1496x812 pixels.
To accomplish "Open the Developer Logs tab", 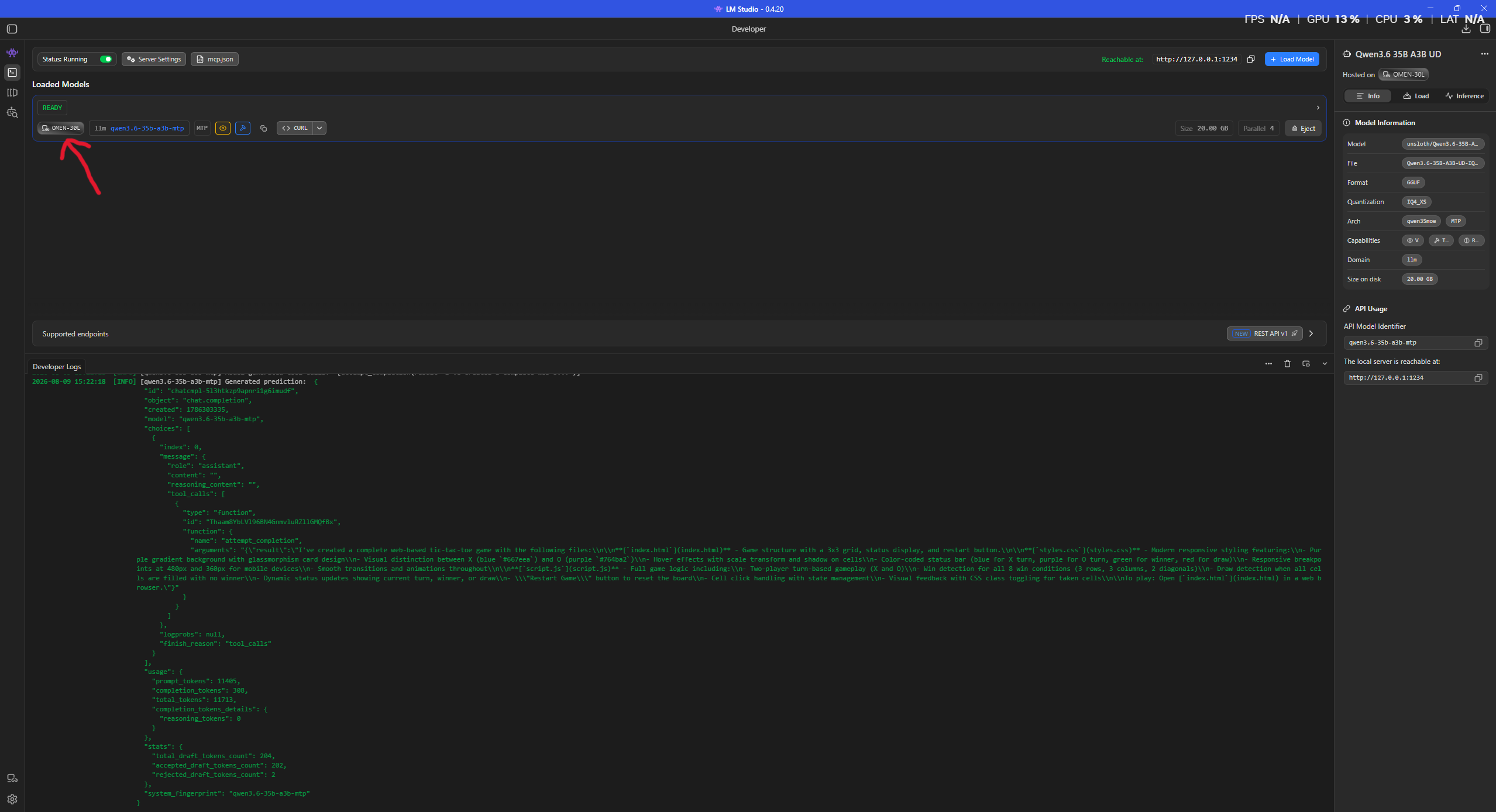I will [57, 367].
